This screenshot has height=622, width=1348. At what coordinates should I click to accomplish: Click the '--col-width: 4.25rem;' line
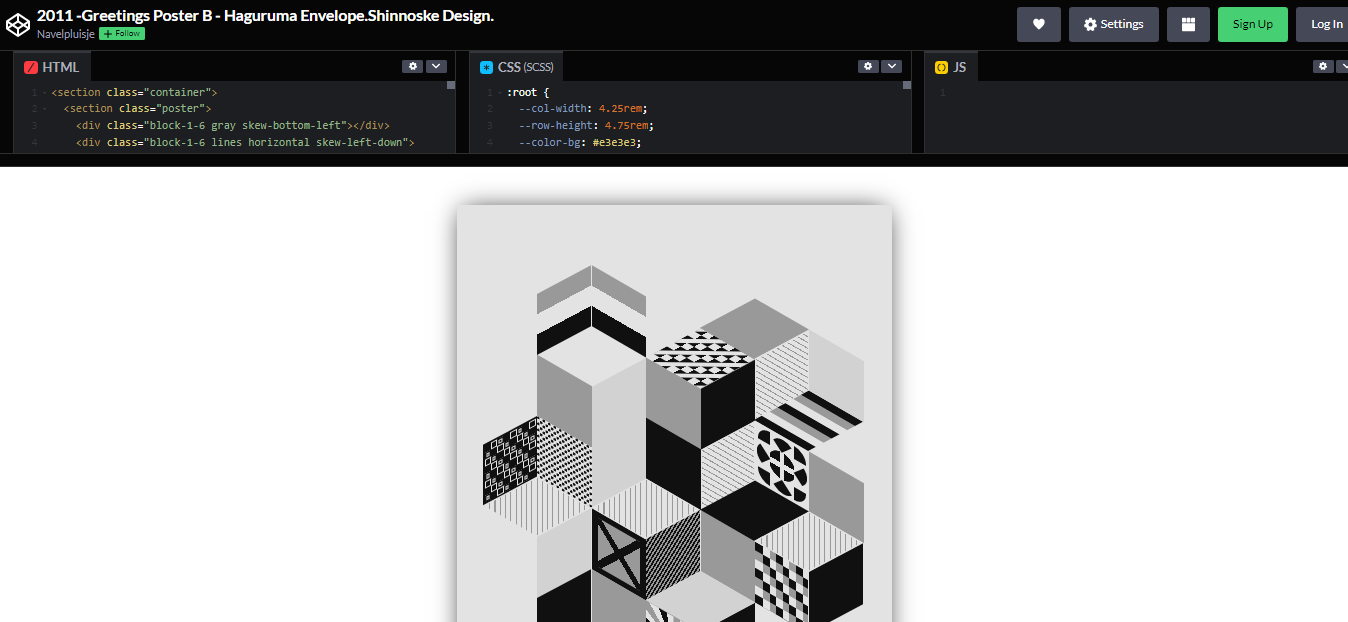(585, 108)
